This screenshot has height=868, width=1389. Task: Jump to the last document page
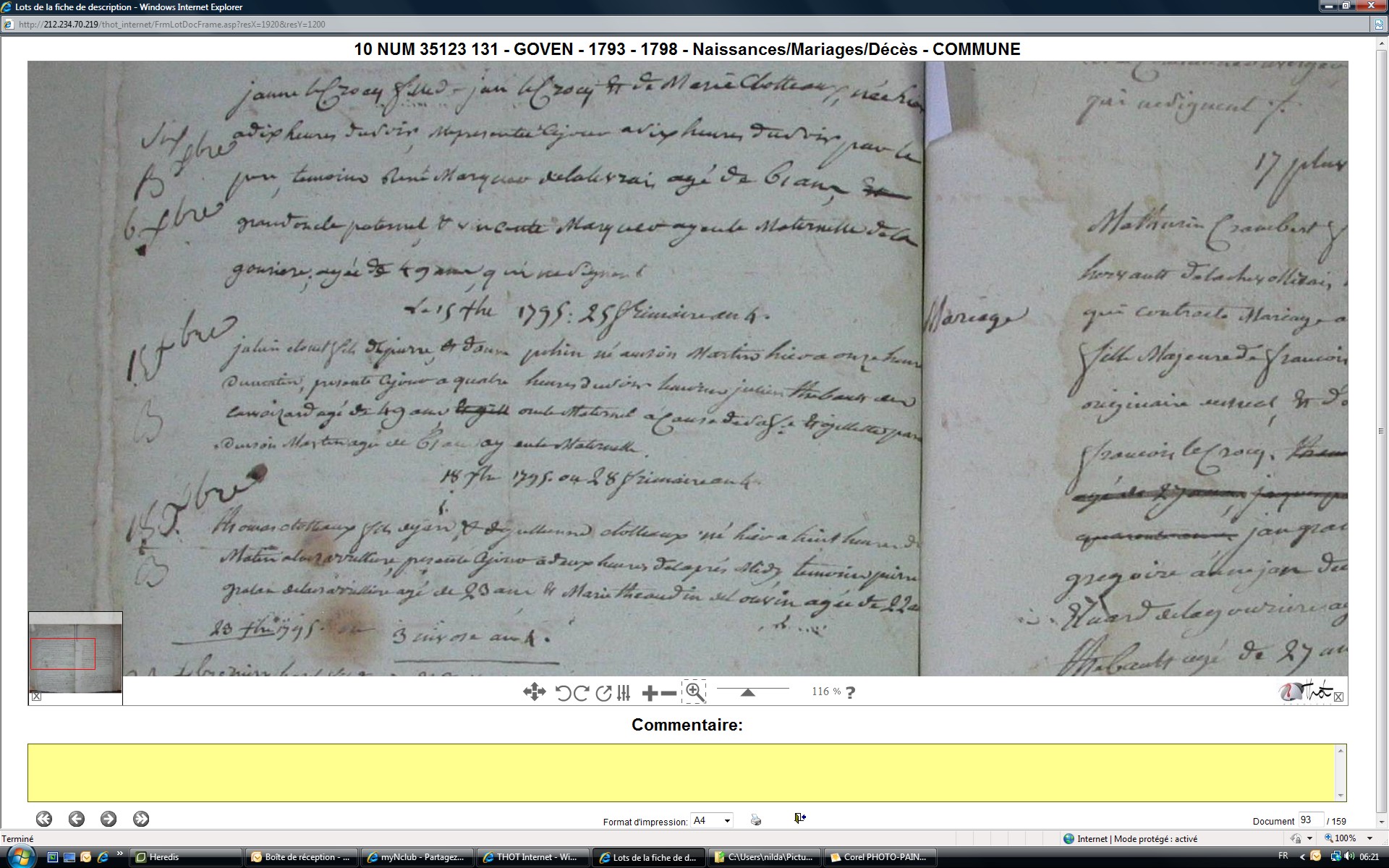141,819
